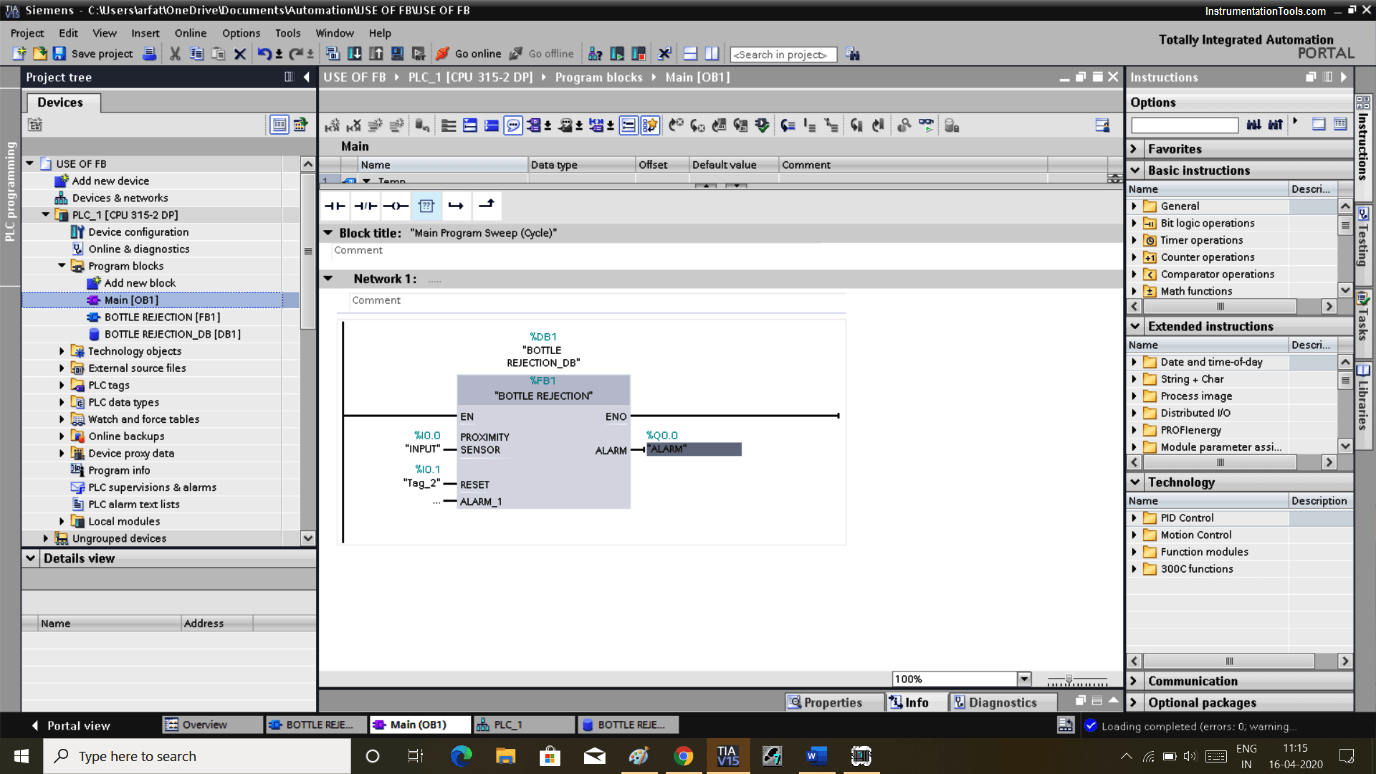Expand the PLC tags folder

62,385
